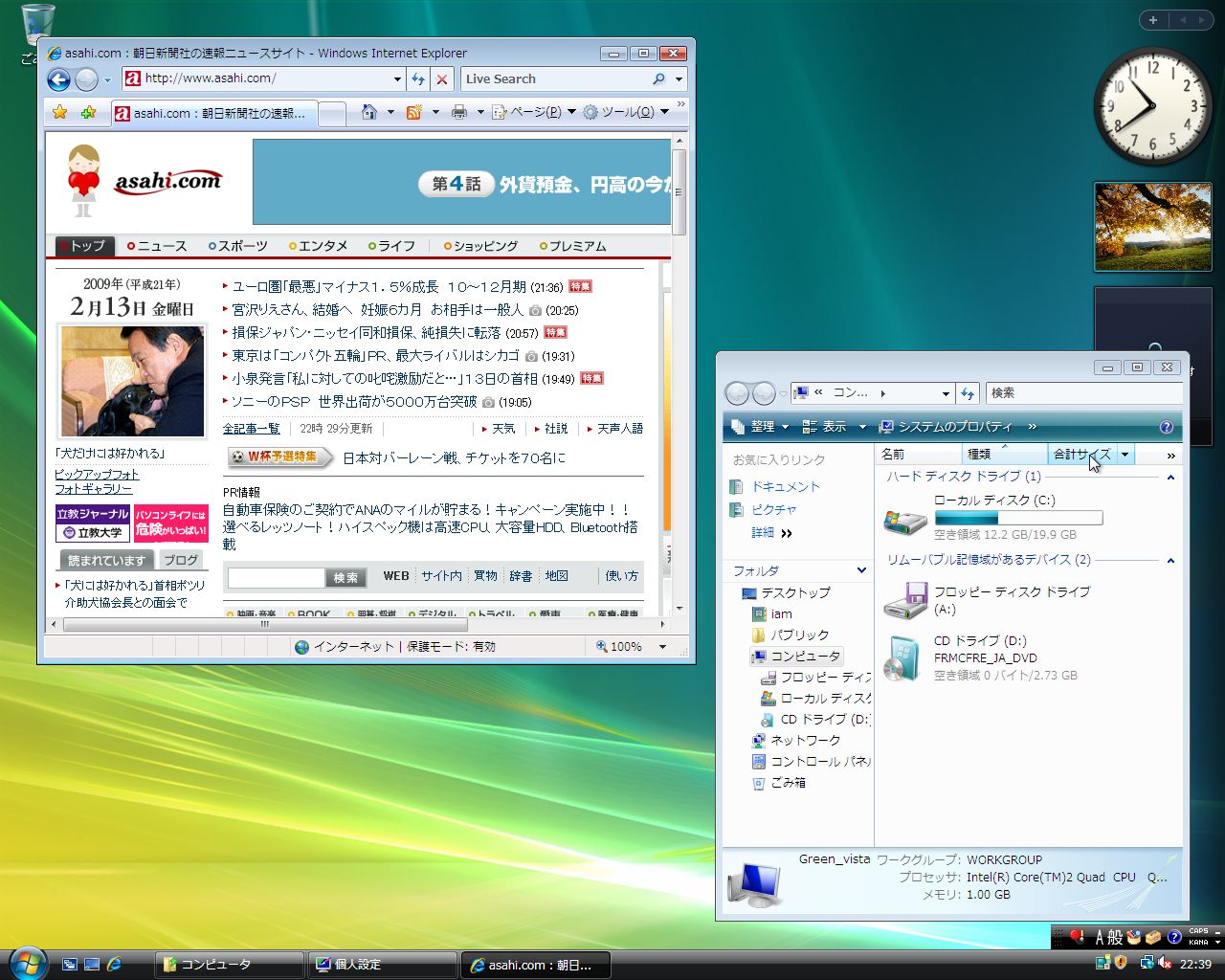
Task: Open IE zoom level 100% dropdown
Action: pyautogui.click(x=662, y=647)
